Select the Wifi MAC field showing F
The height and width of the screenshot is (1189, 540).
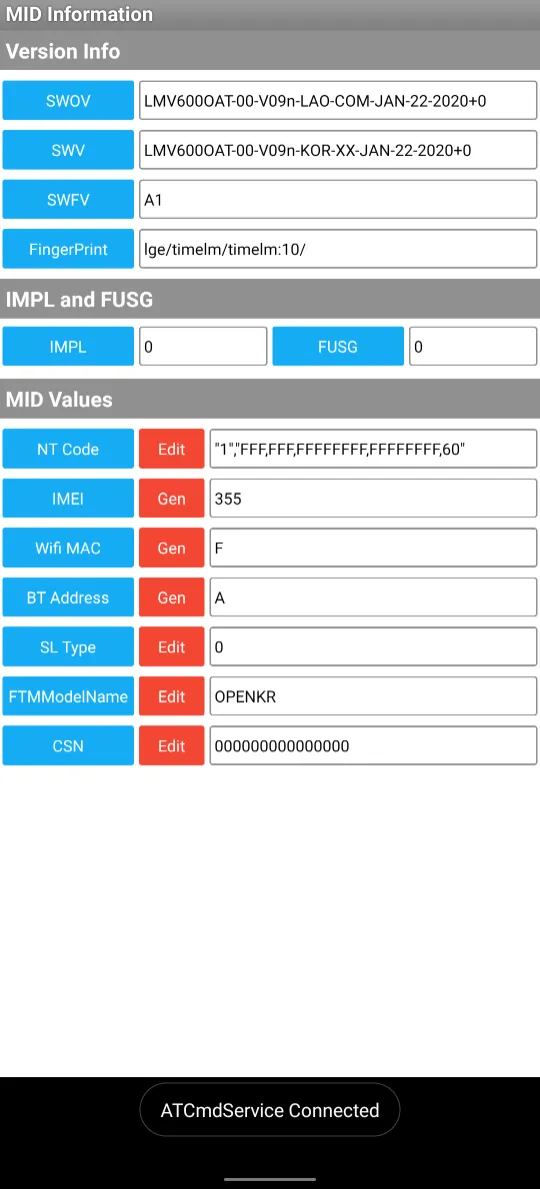(373, 547)
